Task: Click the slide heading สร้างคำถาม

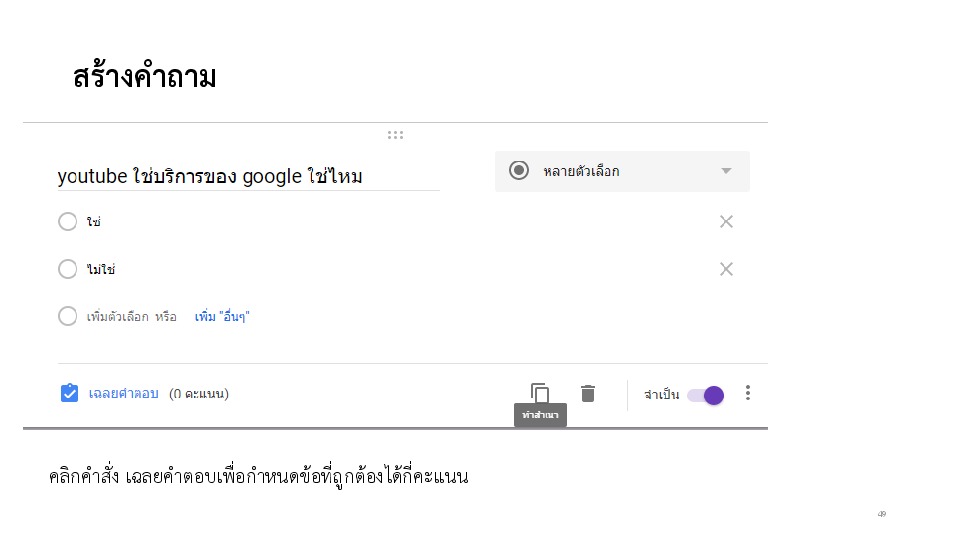Action: click(x=144, y=77)
